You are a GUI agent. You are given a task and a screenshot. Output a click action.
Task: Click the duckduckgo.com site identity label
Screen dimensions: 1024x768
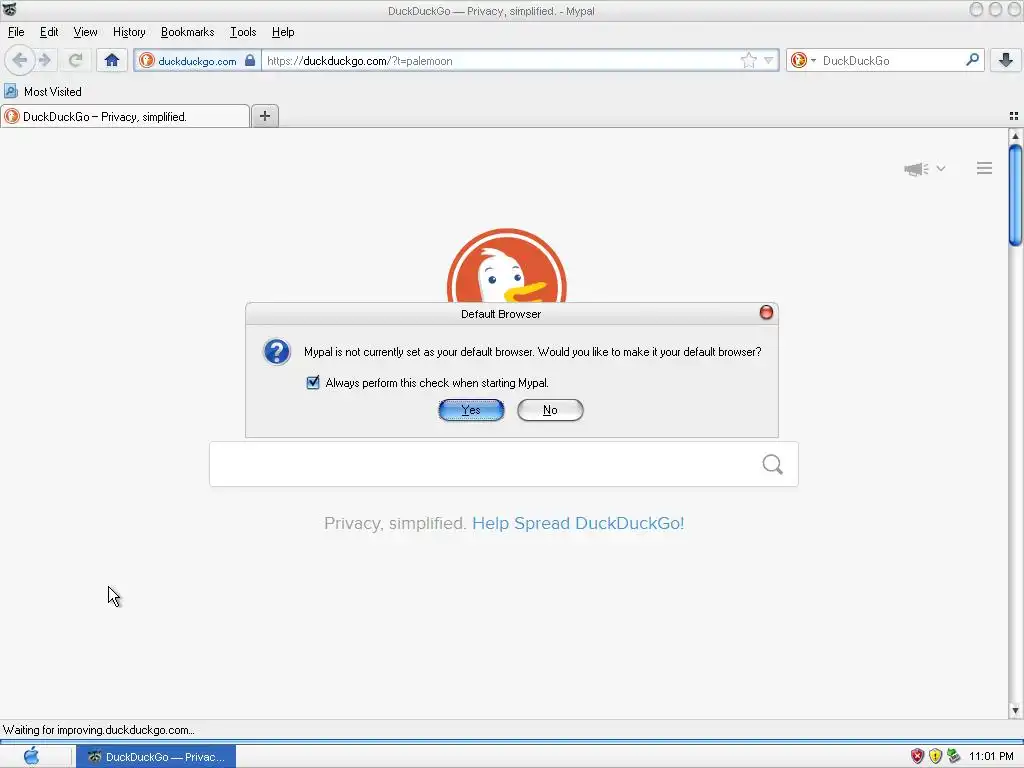[197, 61]
